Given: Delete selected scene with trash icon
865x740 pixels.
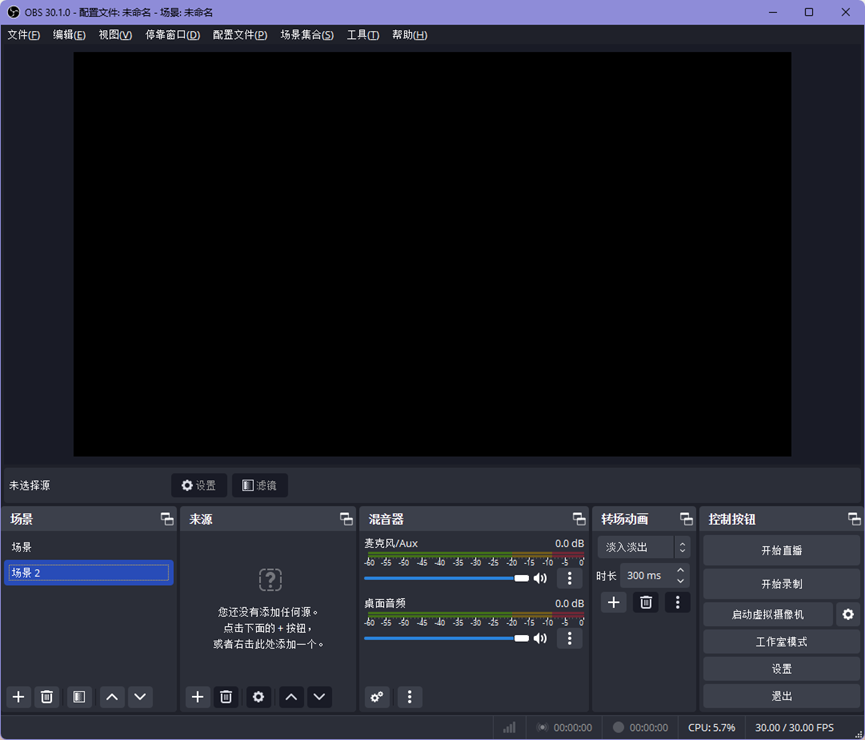Looking at the screenshot, I should tap(47, 697).
